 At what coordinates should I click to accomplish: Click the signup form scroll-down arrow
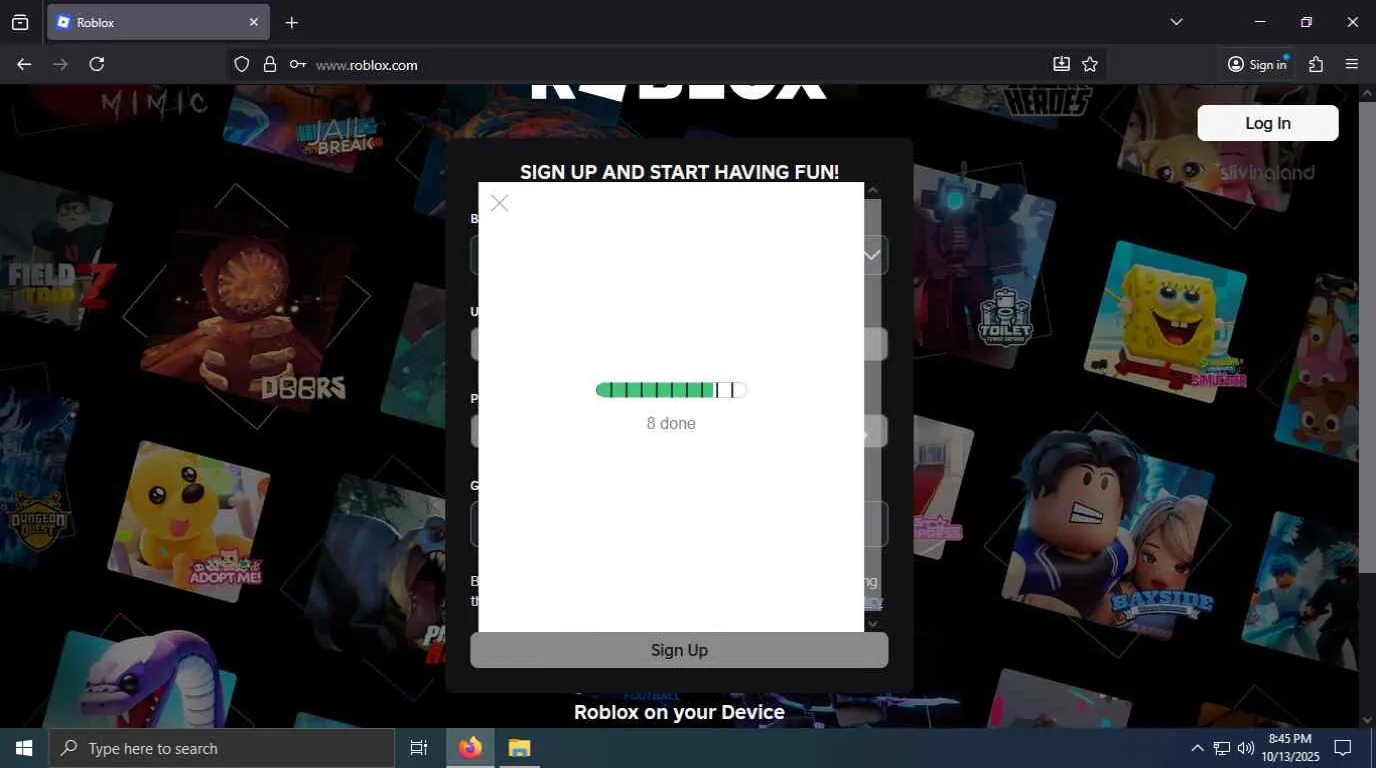(x=873, y=623)
